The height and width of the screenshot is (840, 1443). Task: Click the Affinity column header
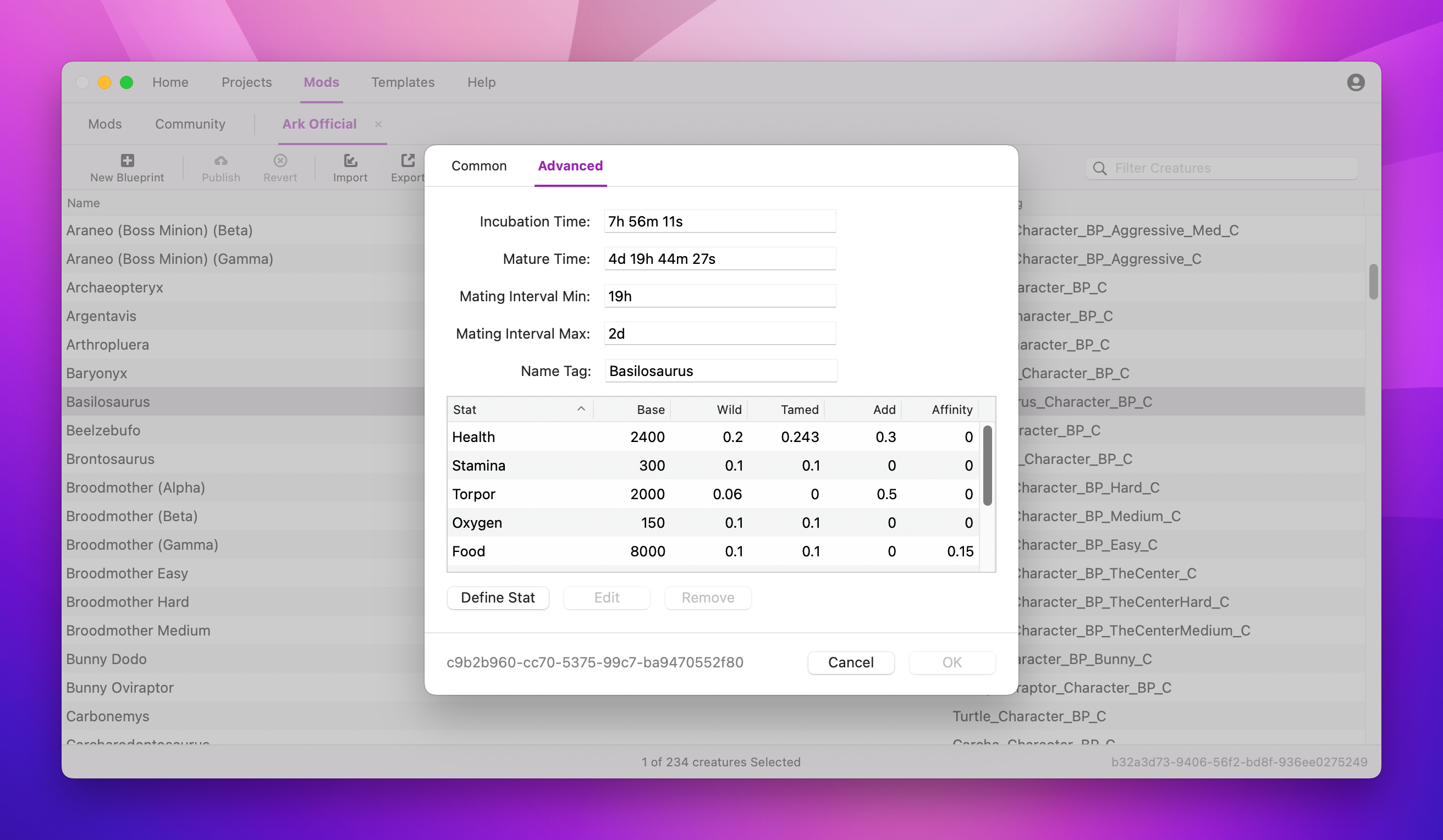coord(940,410)
